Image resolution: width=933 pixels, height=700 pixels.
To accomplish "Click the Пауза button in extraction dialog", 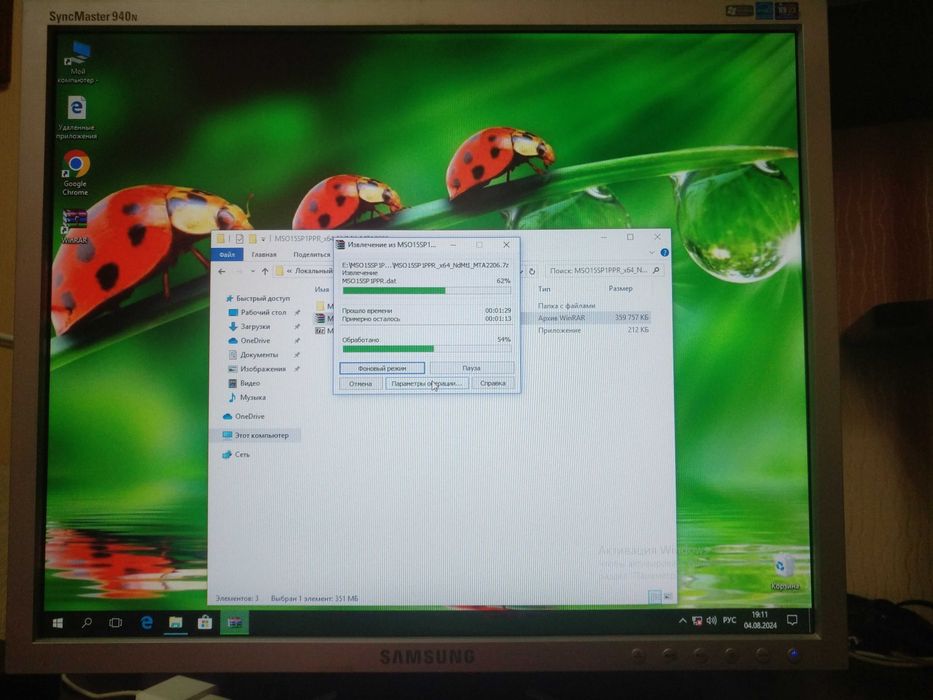I will click(x=471, y=368).
